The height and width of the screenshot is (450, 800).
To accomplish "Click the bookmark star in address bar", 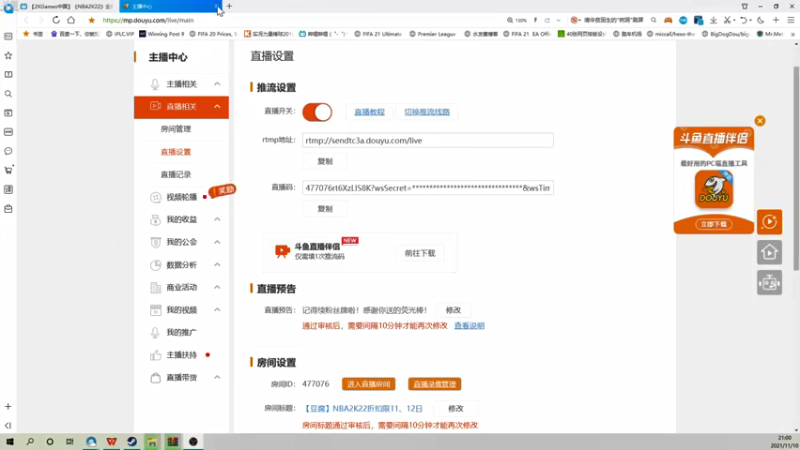I will coord(91,20).
